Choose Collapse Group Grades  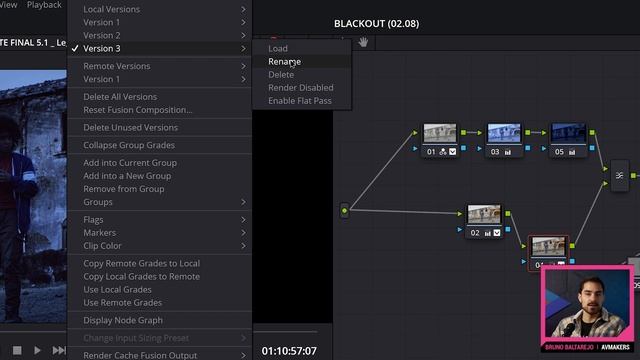160,145
